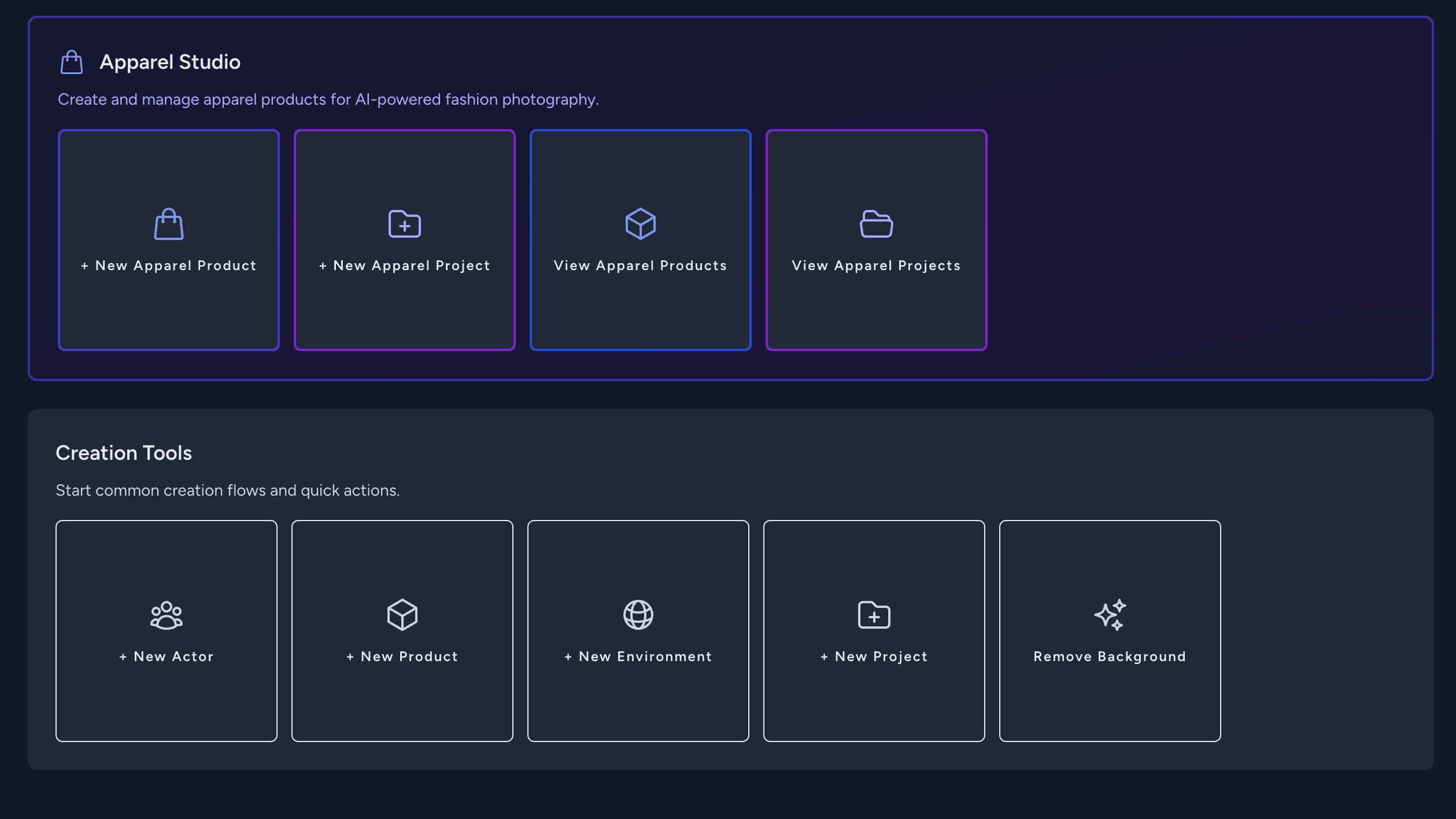Open View Apparel Projects
1456x819 pixels.
(x=877, y=240)
